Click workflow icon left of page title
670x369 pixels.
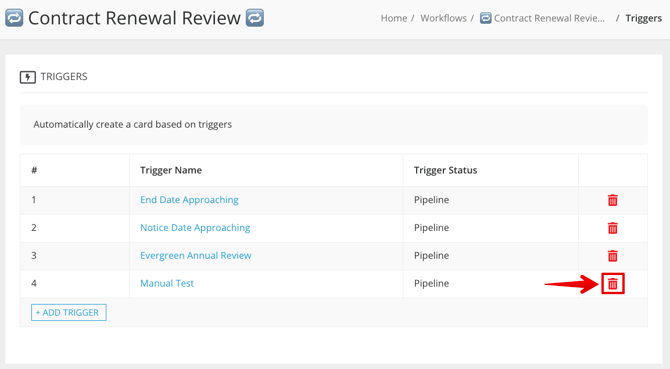click(14, 18)
